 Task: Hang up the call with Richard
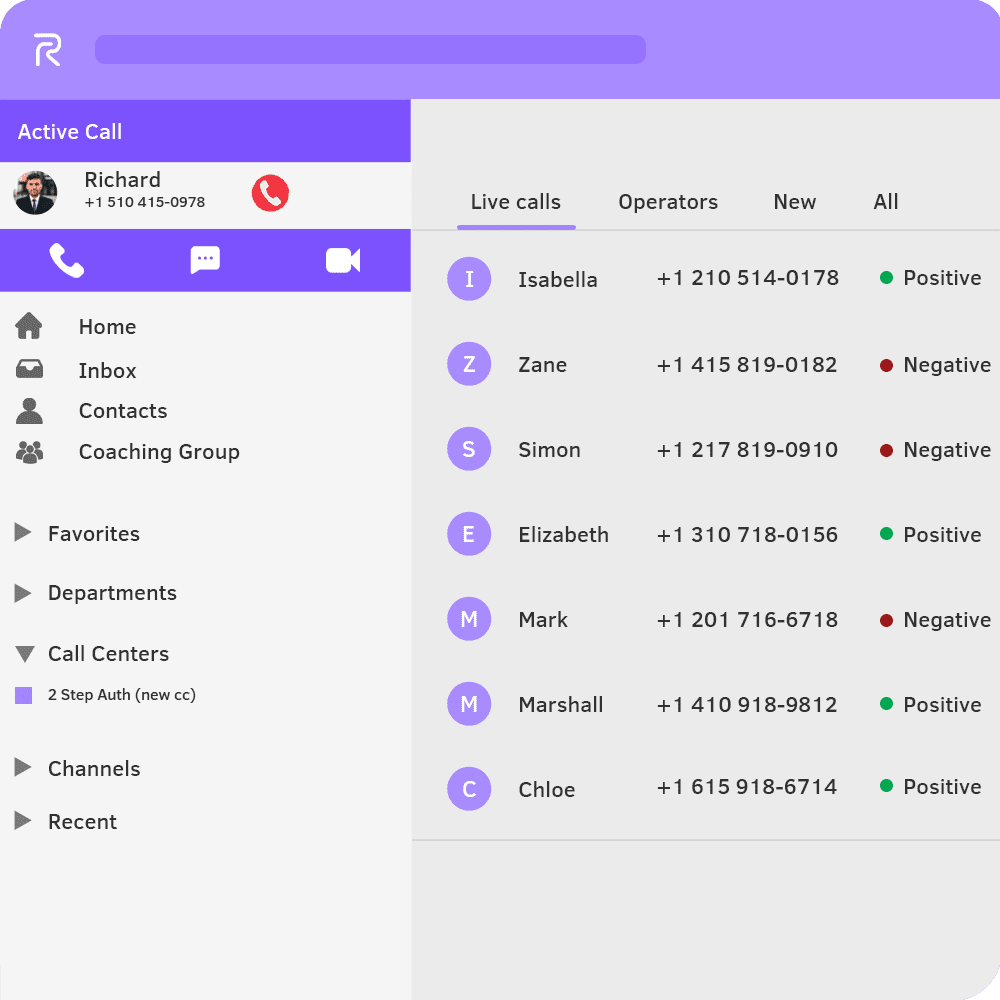click(269, 194)
